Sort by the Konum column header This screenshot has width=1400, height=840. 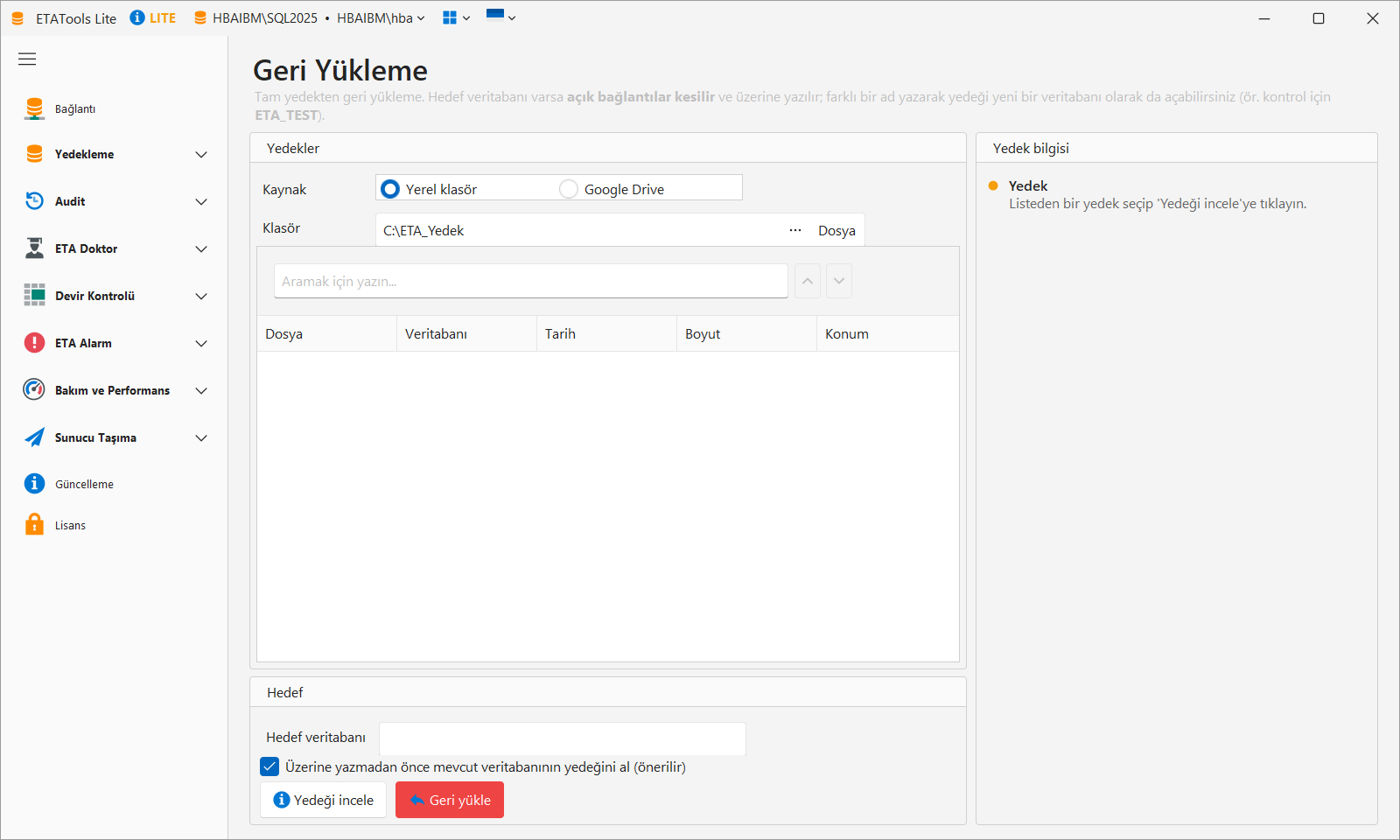(x=888, y=333)
